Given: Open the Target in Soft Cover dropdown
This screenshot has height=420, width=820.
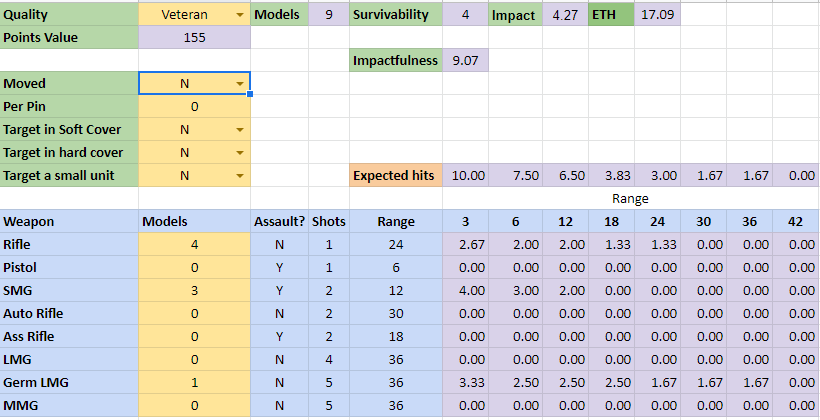Looking at the screenshot, I should (x=239, y=130).
